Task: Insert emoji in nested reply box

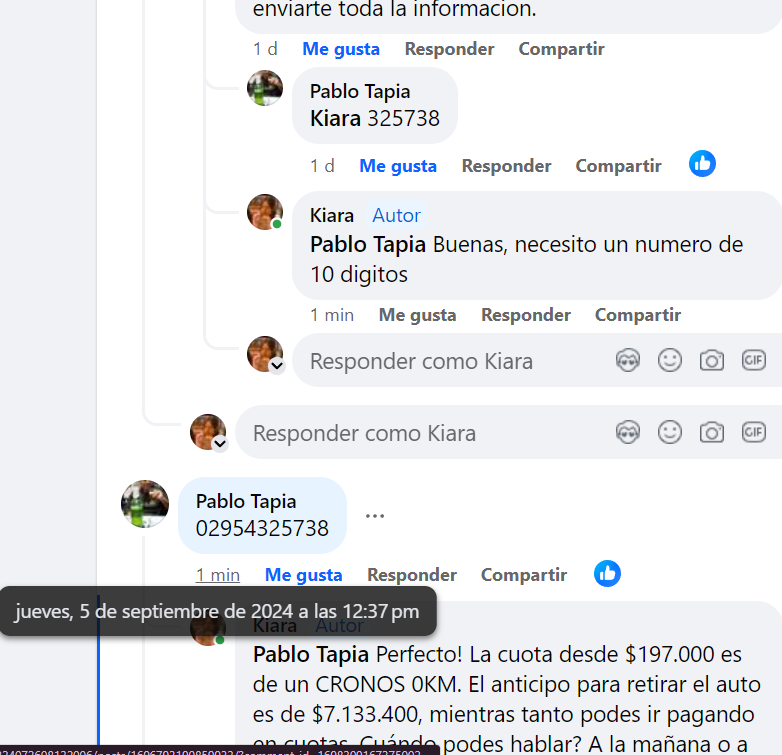Action: pyautogui.click(x=669, y=360)
